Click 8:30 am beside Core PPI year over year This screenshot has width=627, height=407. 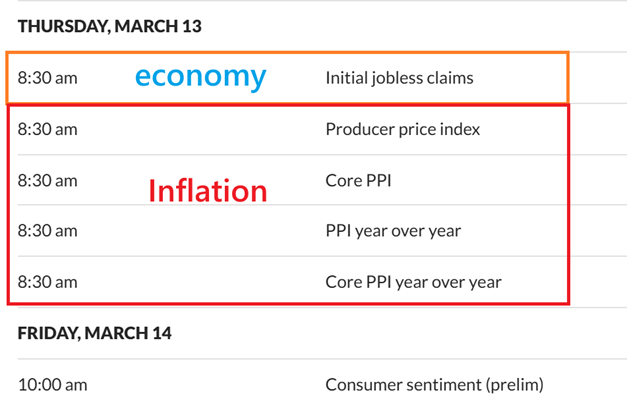coord(47,282)
